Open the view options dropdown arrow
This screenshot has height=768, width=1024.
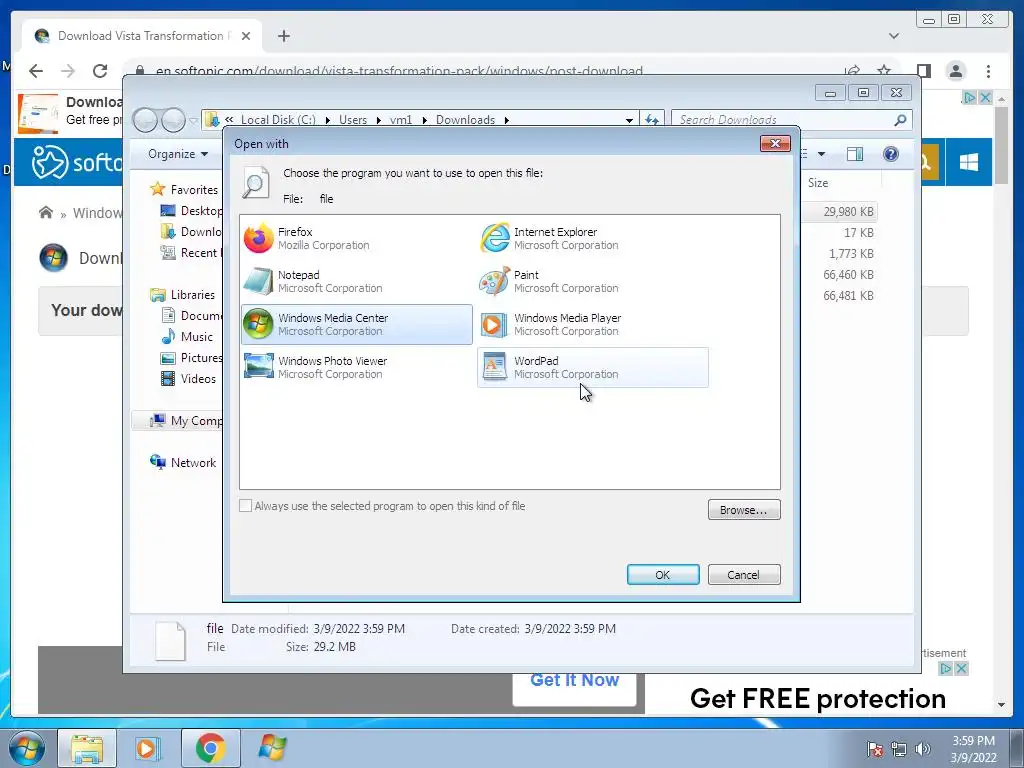tap(822, 154)
